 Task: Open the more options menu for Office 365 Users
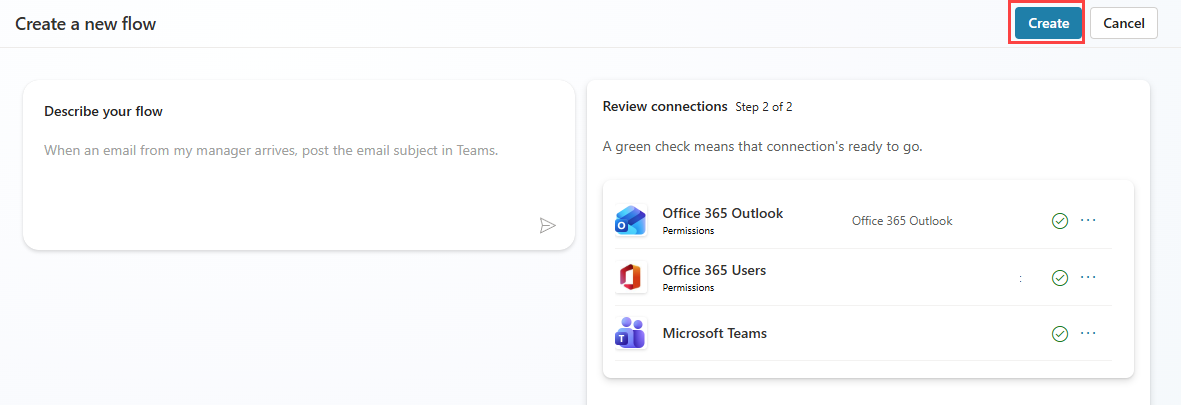click(1088, 277)
